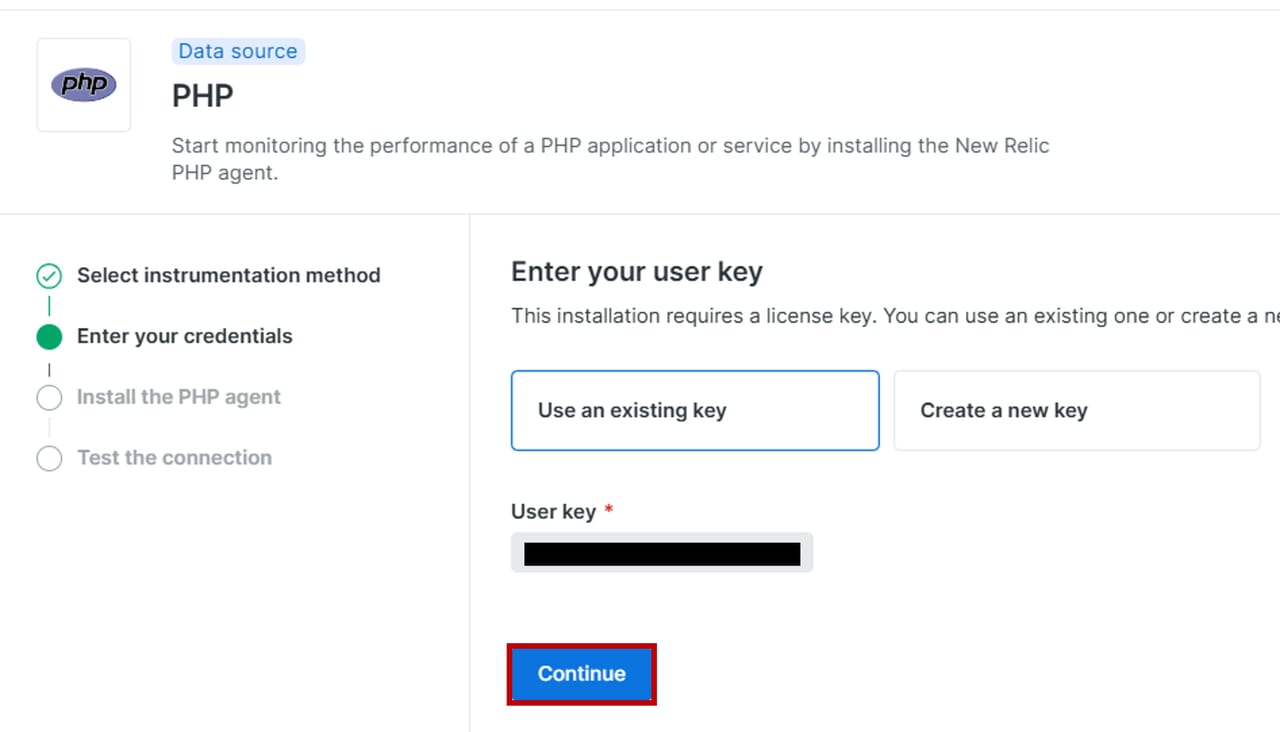Click the New Relic PHP agent description text
Screen dimensions: 1280x732
click(x=610, y=159)
